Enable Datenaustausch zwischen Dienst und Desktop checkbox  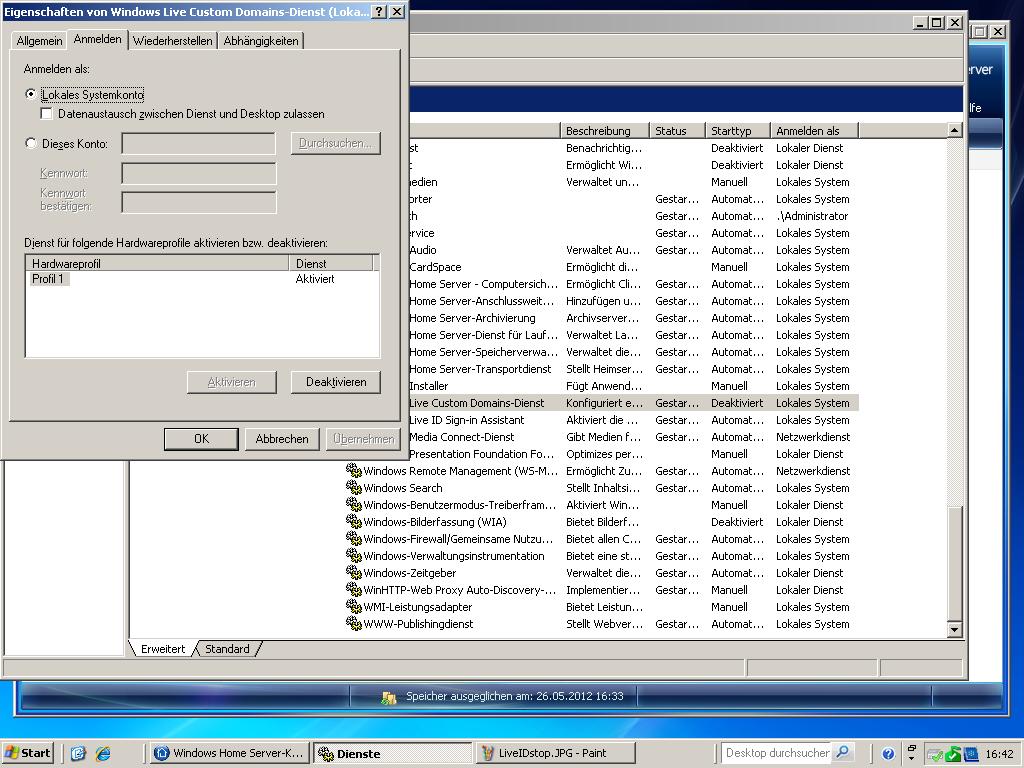pyautogui.click(x=46, y=114)
